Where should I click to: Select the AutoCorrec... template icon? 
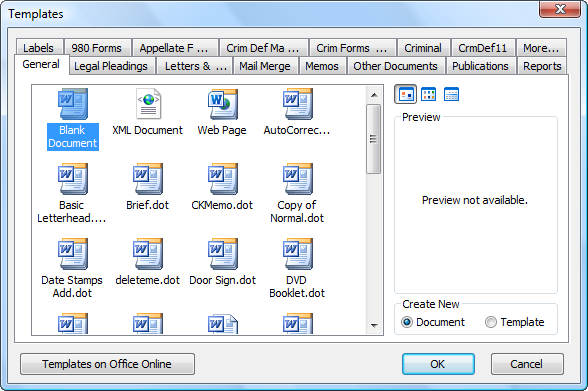[x=298, y=104]
